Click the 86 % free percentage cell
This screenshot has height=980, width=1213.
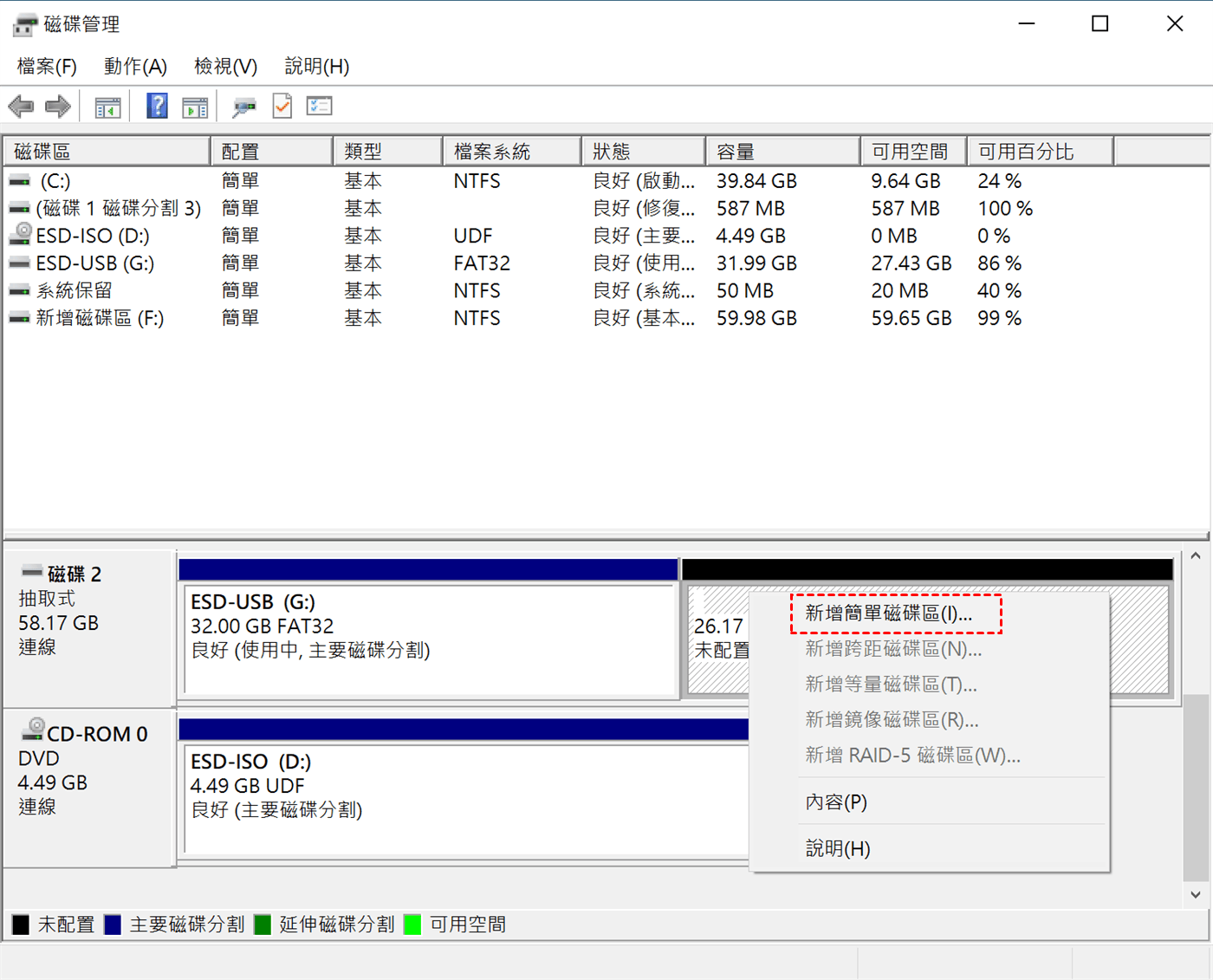point(1000,263)
